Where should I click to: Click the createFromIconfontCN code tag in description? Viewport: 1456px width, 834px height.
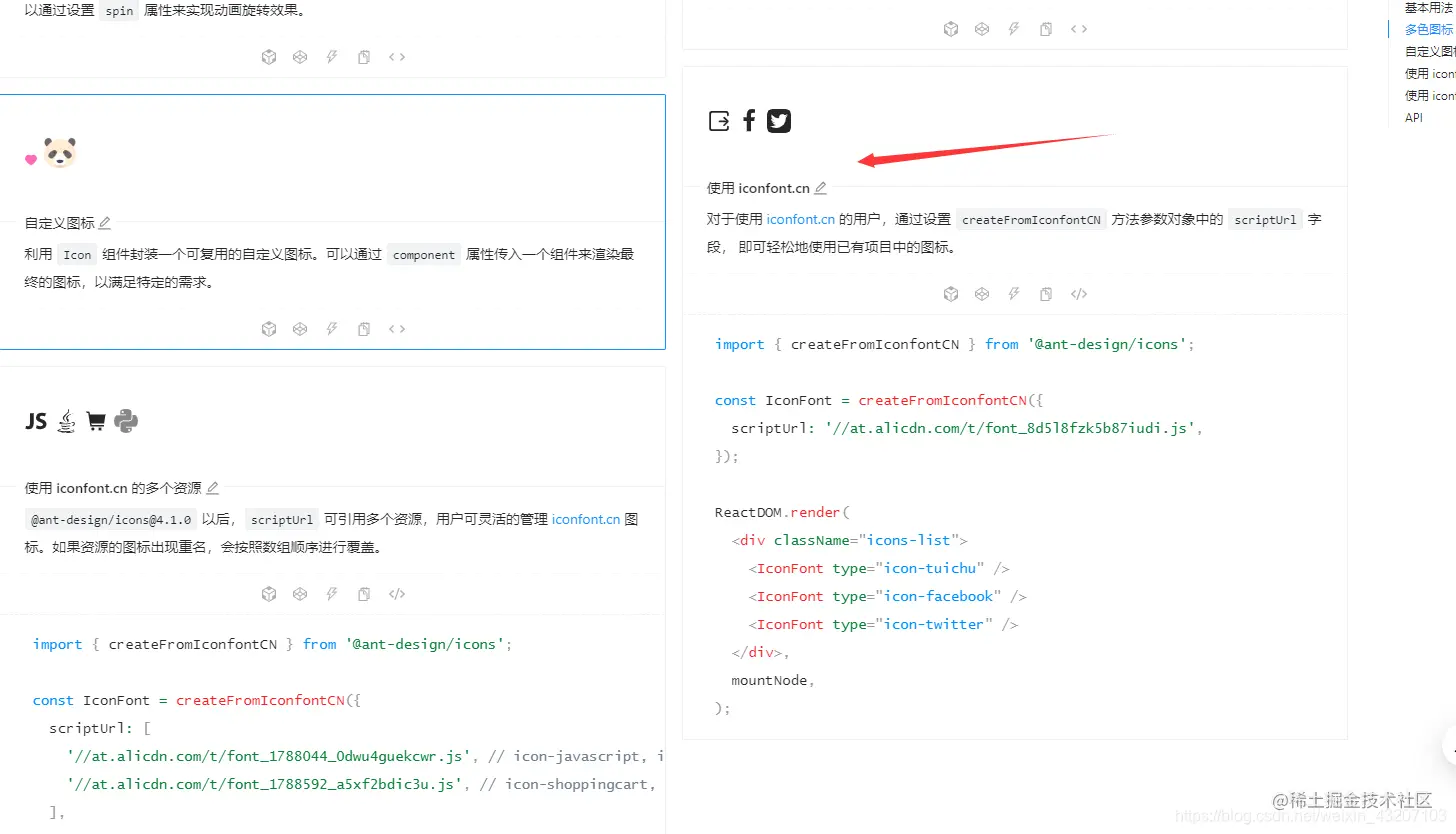coord(1031,220)
